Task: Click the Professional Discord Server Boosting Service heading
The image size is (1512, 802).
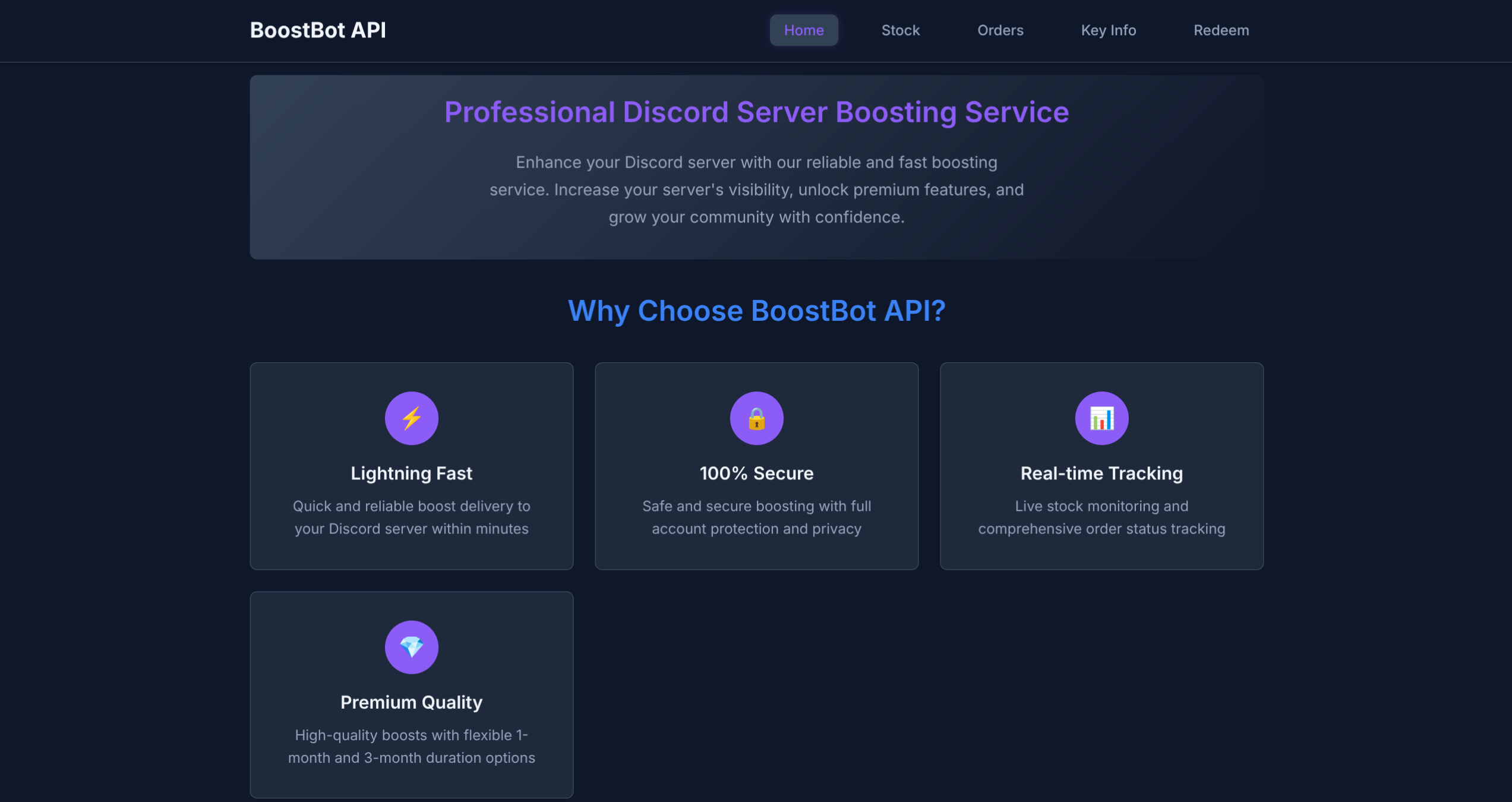Action: click(756, 112)
